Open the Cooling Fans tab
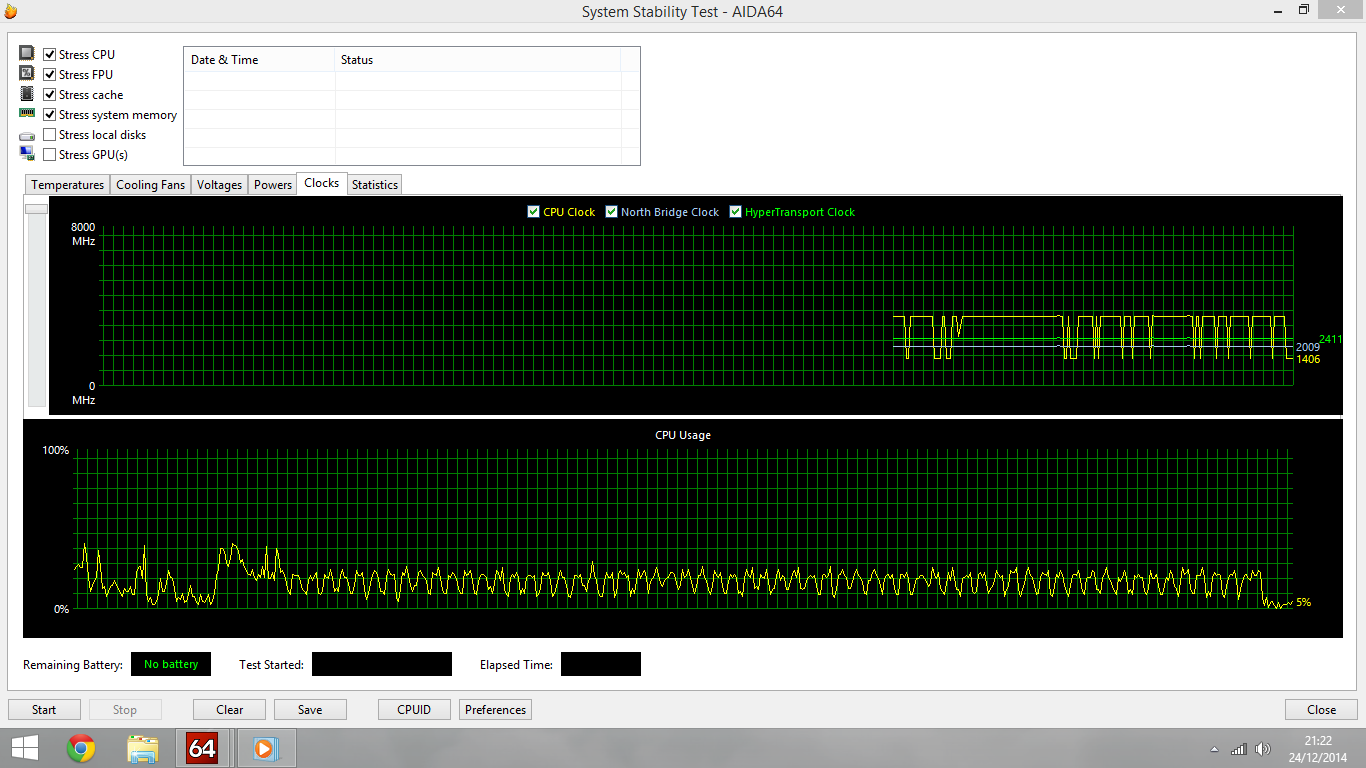Viewport: 1366px width, 768px height. (150, 185)
